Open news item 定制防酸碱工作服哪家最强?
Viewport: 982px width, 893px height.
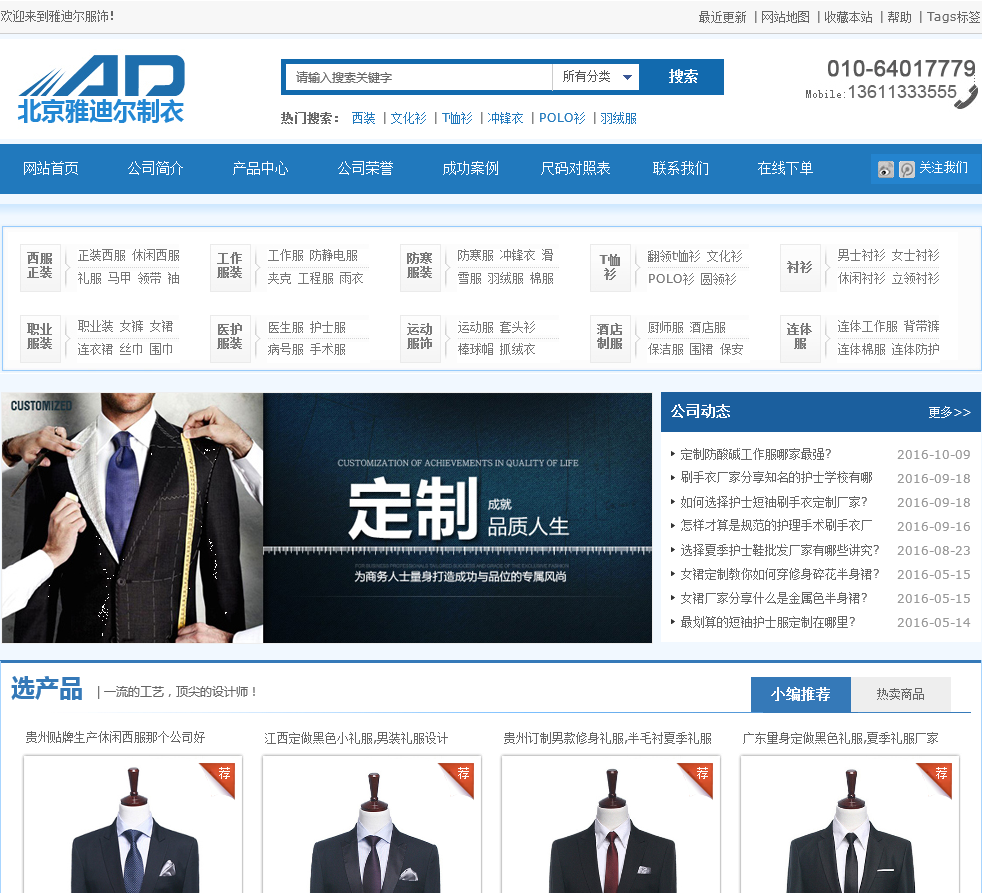tap(756, 455)
